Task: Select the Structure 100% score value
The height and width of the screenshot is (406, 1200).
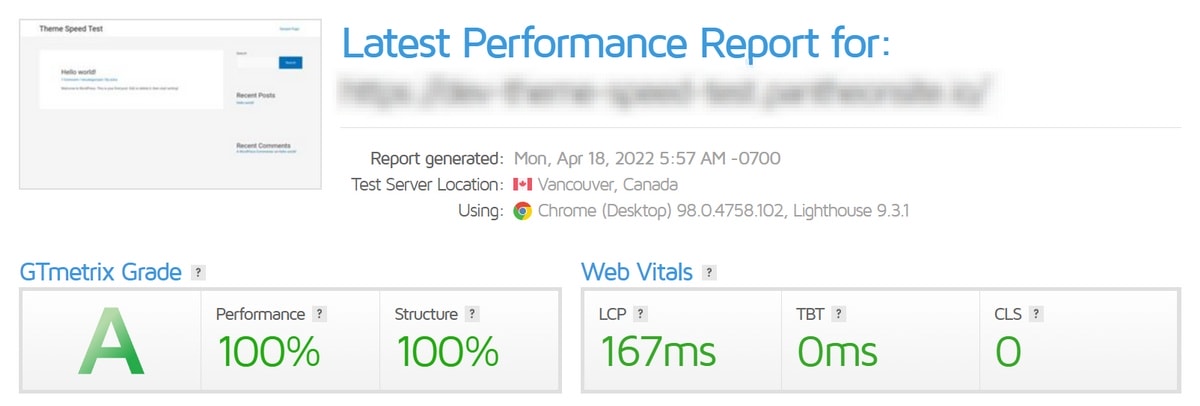Action: [x=447, y=351]
